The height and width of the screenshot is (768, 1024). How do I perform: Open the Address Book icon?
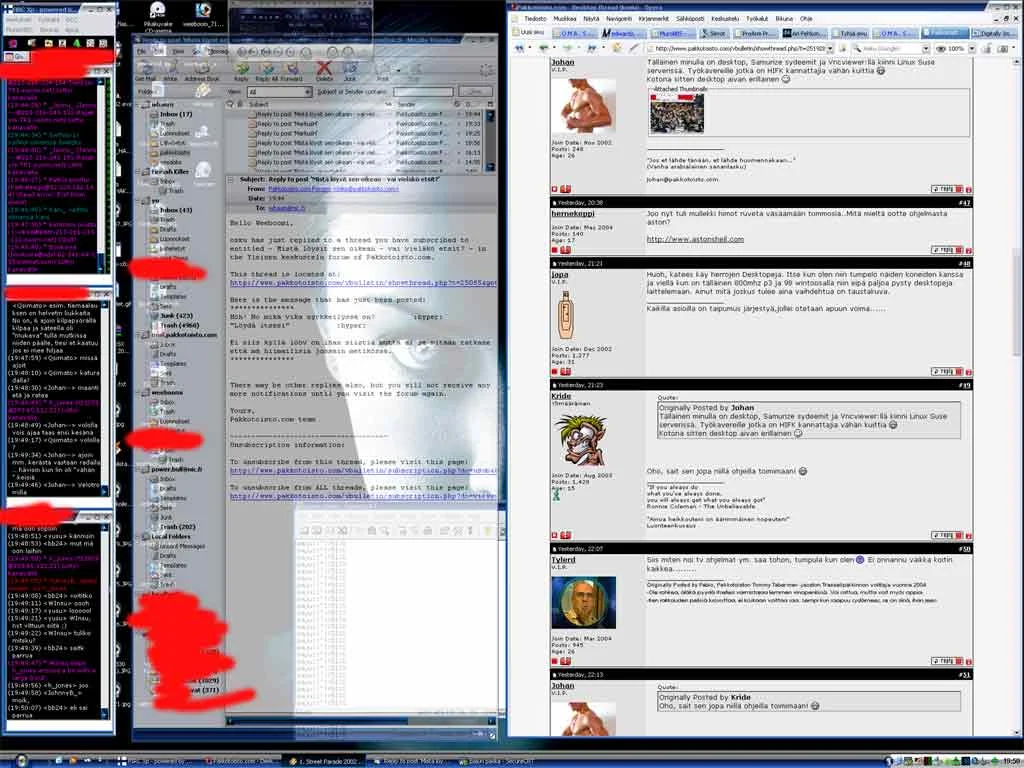pos(201,69)
